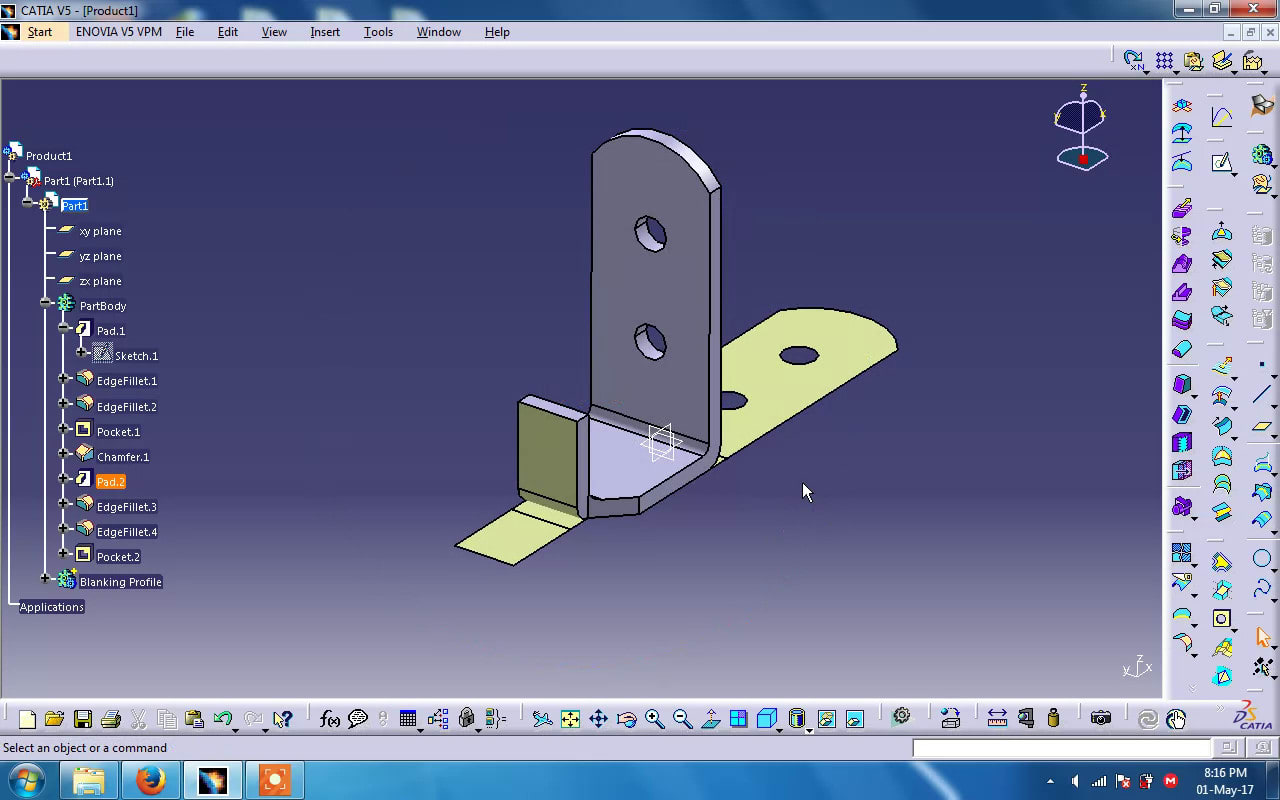Select the xy plane tree item

click(100, 231)
